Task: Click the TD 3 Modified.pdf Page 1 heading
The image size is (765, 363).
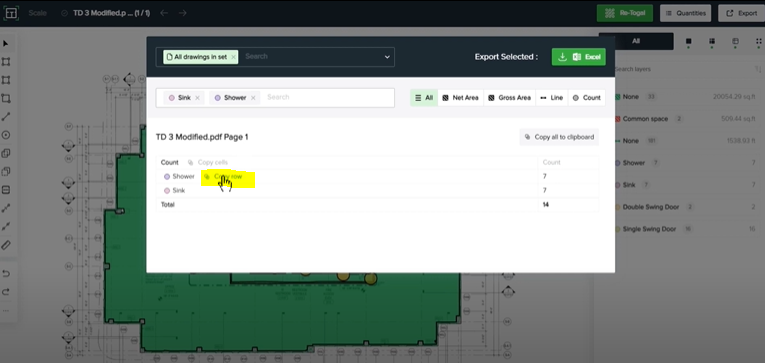Action: (202, 137)
